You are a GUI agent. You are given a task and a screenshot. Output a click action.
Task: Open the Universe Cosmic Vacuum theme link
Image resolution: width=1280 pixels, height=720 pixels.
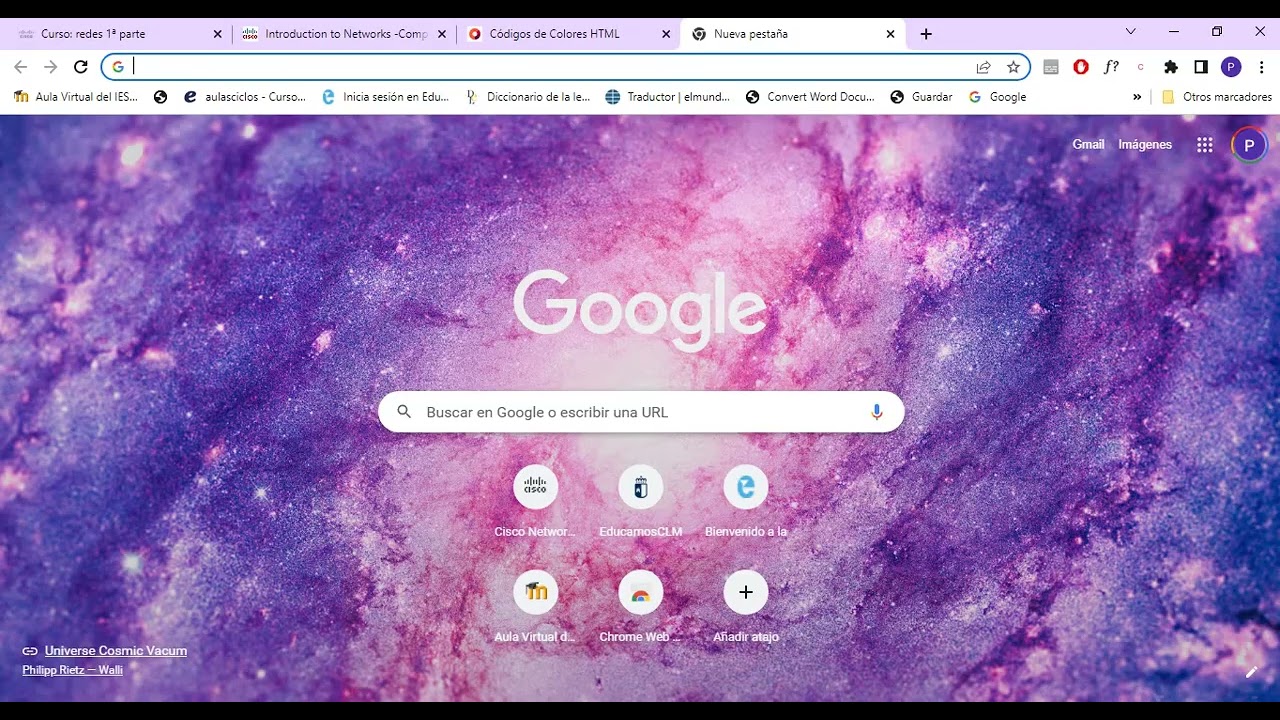pyautogui.click(x=116, y=651)
